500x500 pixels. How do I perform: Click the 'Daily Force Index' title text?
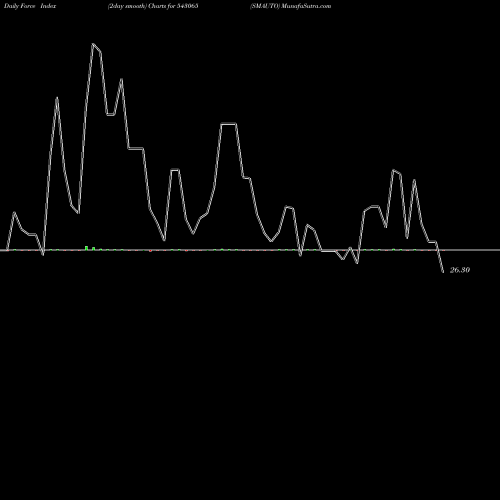(x=30, y=6)
